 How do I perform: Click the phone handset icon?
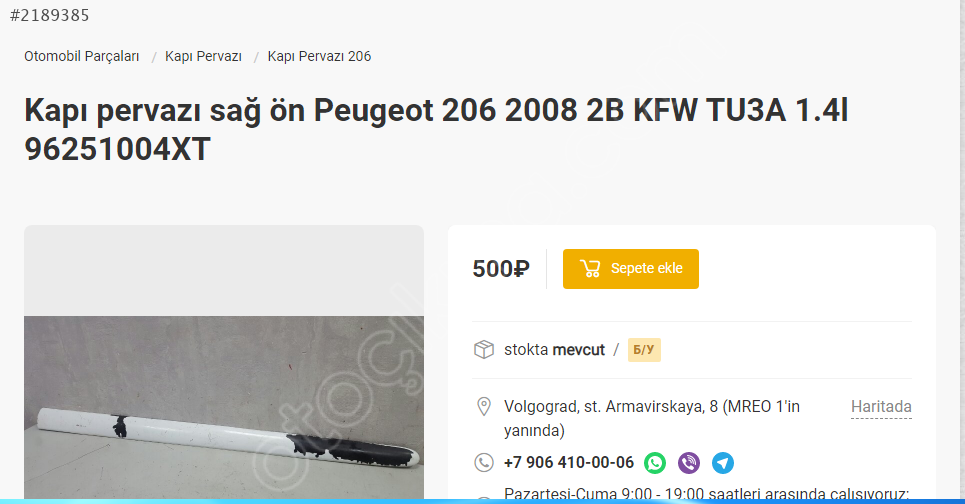484,463
